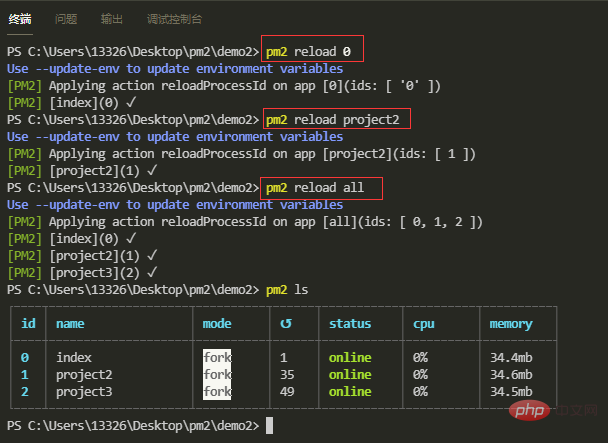This screenshot has width=608, height=443.
Task: Click id '0' in the table
Action: 25,357
